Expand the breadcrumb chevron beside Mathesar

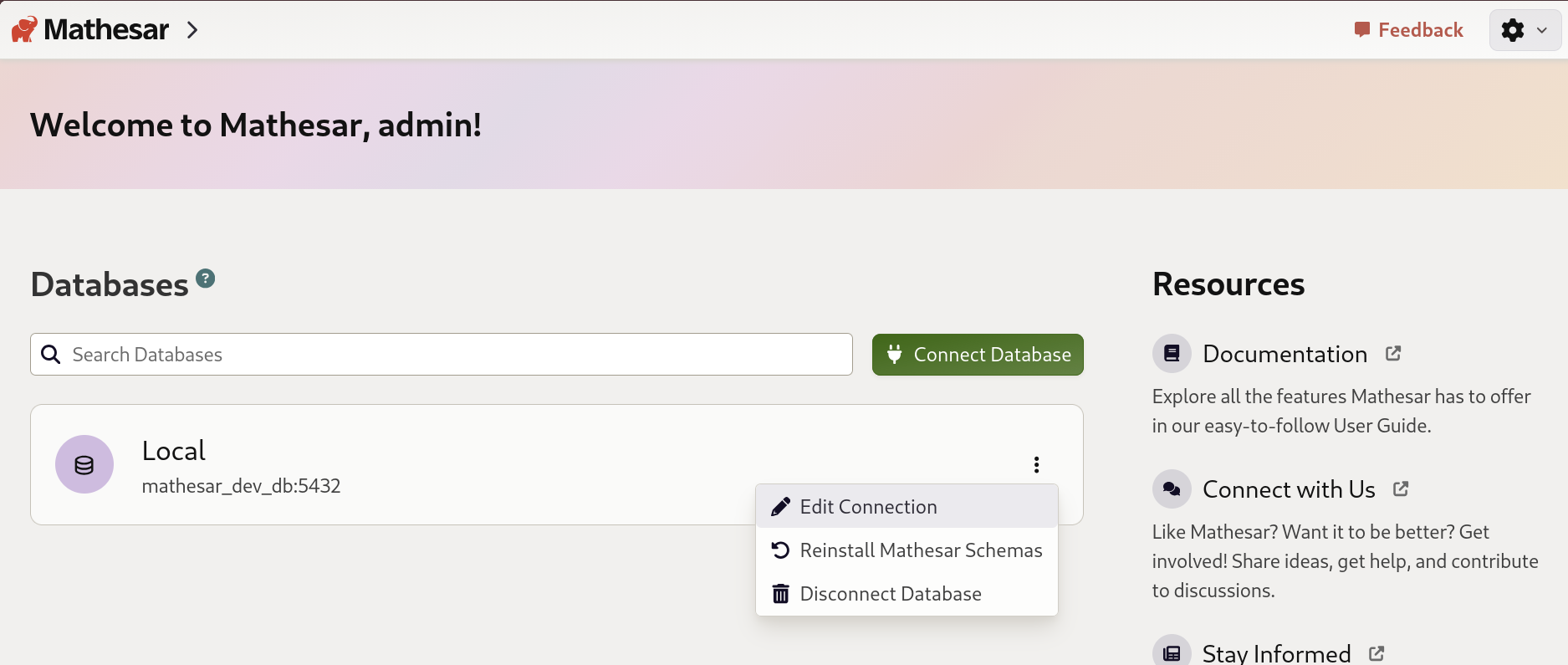(193, 29)
